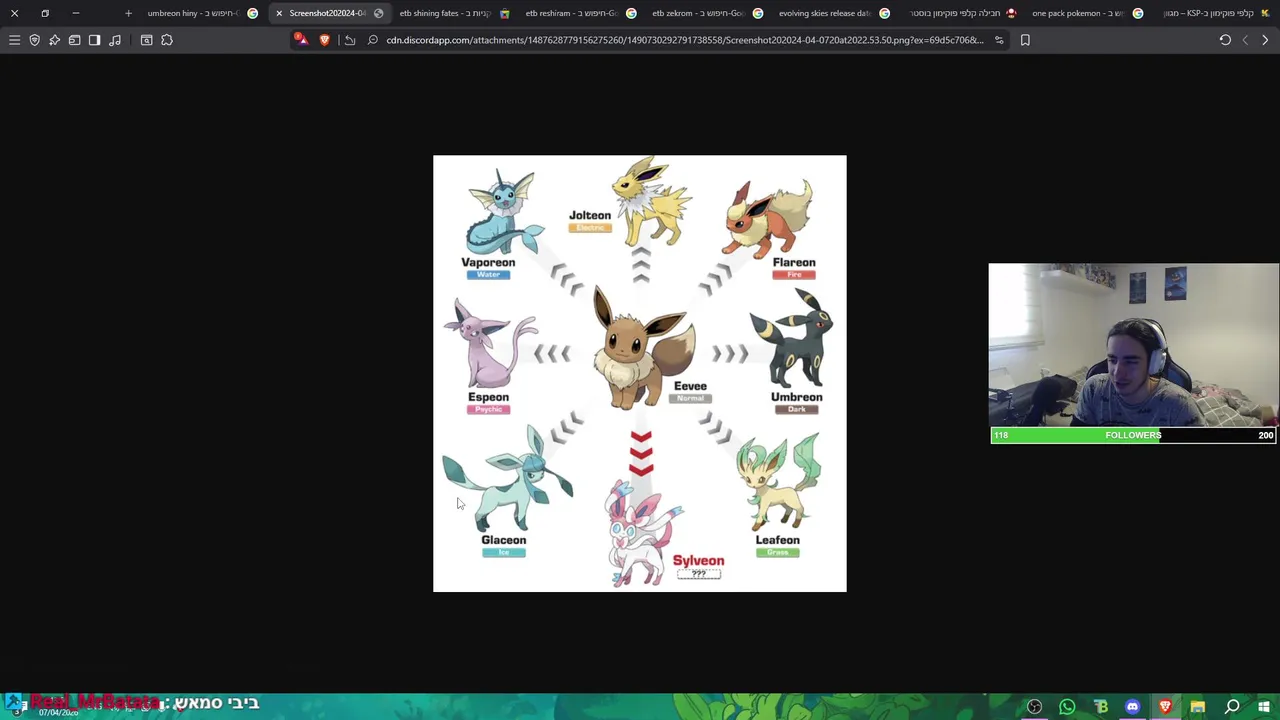Click the 'Vaporeon' label in the chart
The height and width of the screenshot is (720, 1280).
click(488, 262)
